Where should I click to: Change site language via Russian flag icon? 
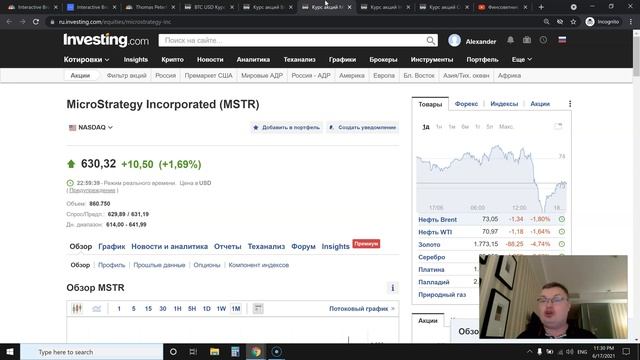[562, 40]
